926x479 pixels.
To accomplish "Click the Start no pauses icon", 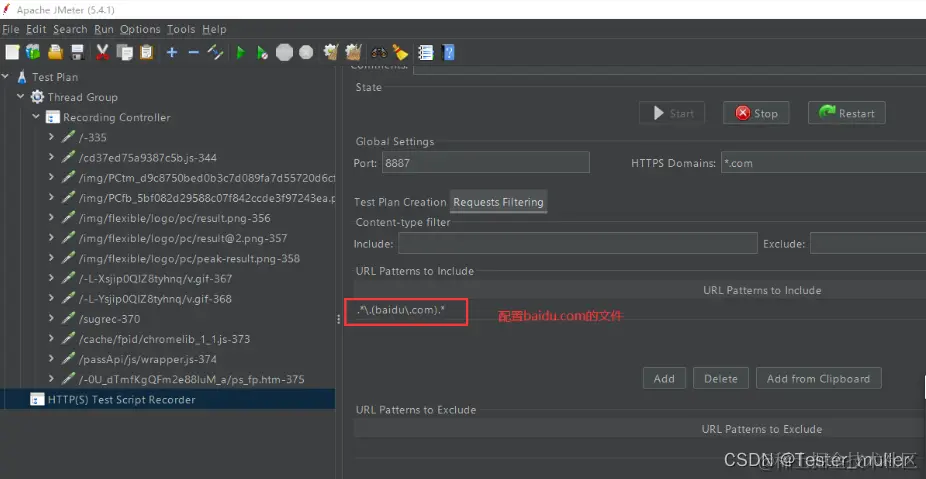I will click(262, 53).
